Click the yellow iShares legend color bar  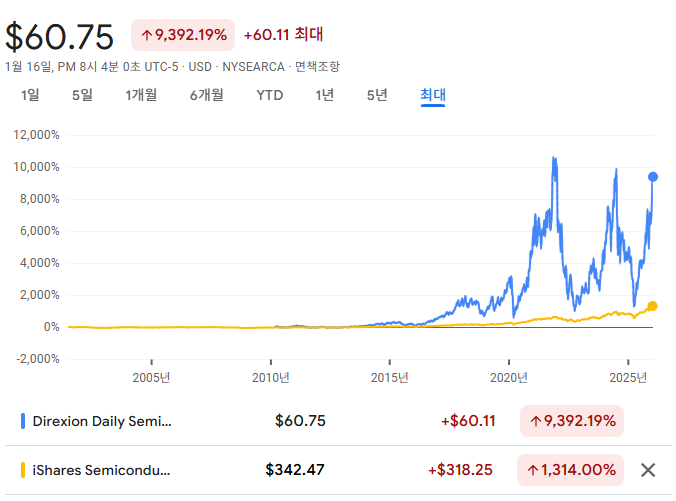point(23,470)
